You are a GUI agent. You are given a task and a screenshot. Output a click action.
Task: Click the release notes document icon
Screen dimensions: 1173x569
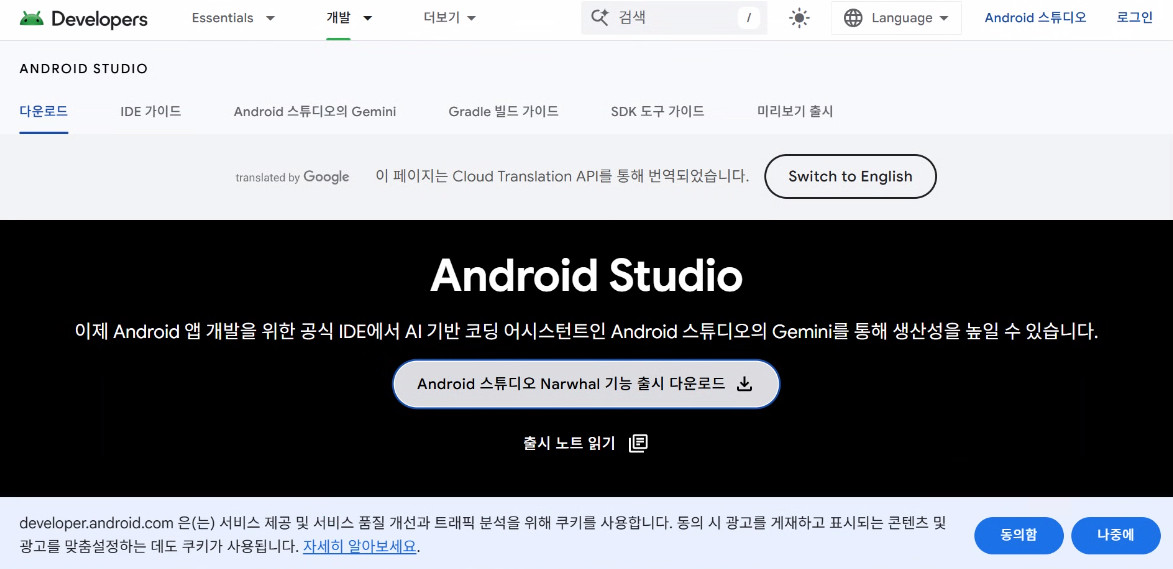tap(638, 443)
